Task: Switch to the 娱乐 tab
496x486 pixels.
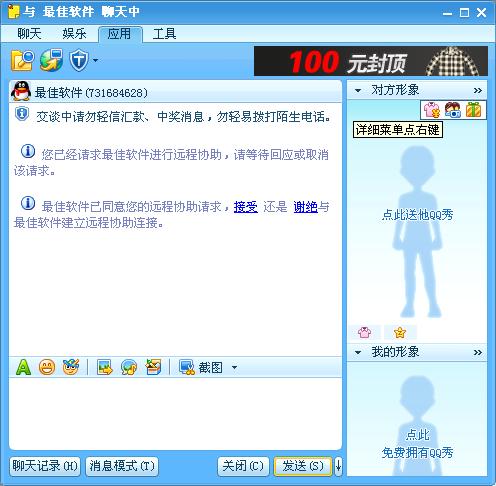Action: point(74,34)
